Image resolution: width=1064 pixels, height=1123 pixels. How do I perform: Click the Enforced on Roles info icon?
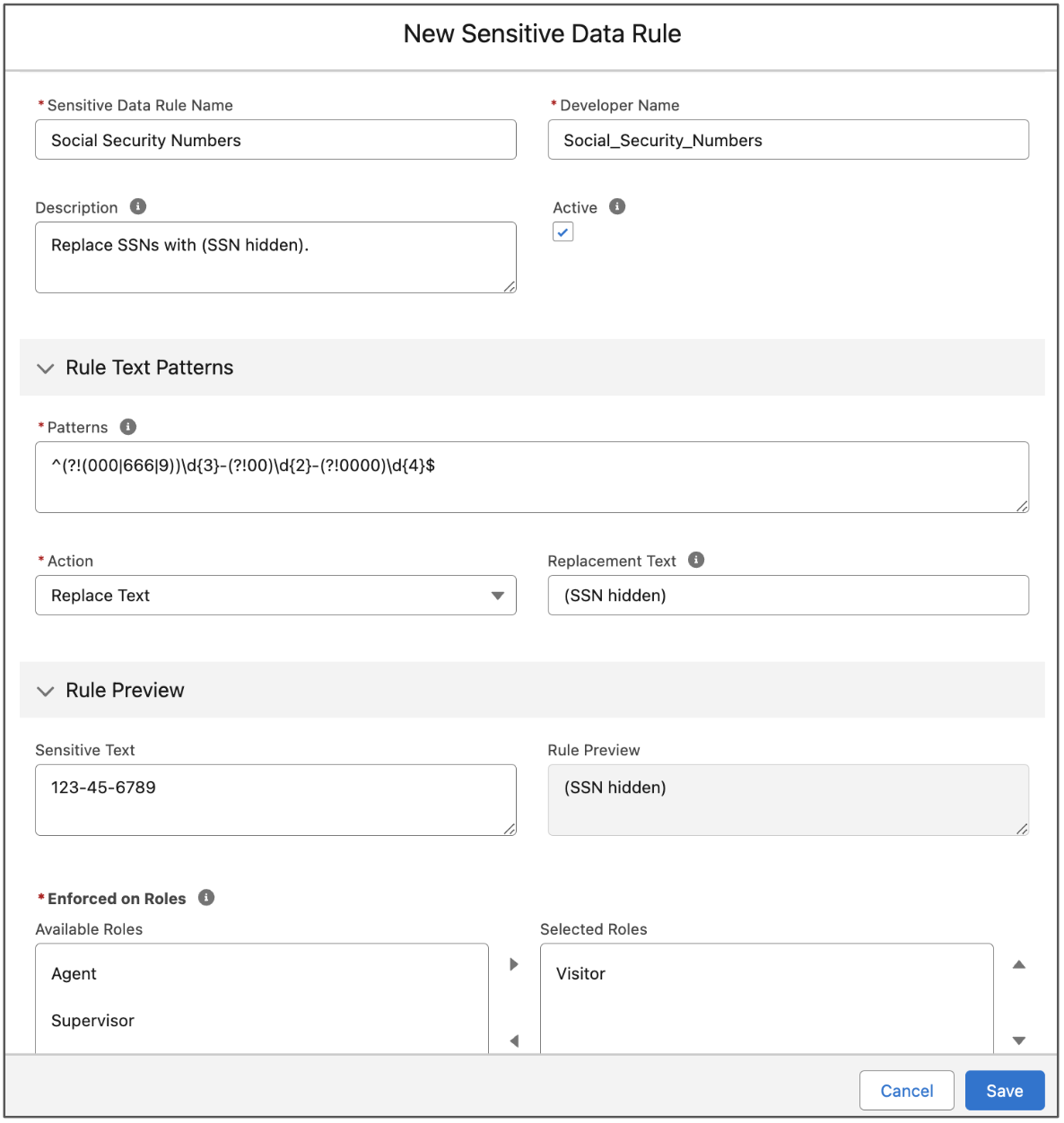206,898
